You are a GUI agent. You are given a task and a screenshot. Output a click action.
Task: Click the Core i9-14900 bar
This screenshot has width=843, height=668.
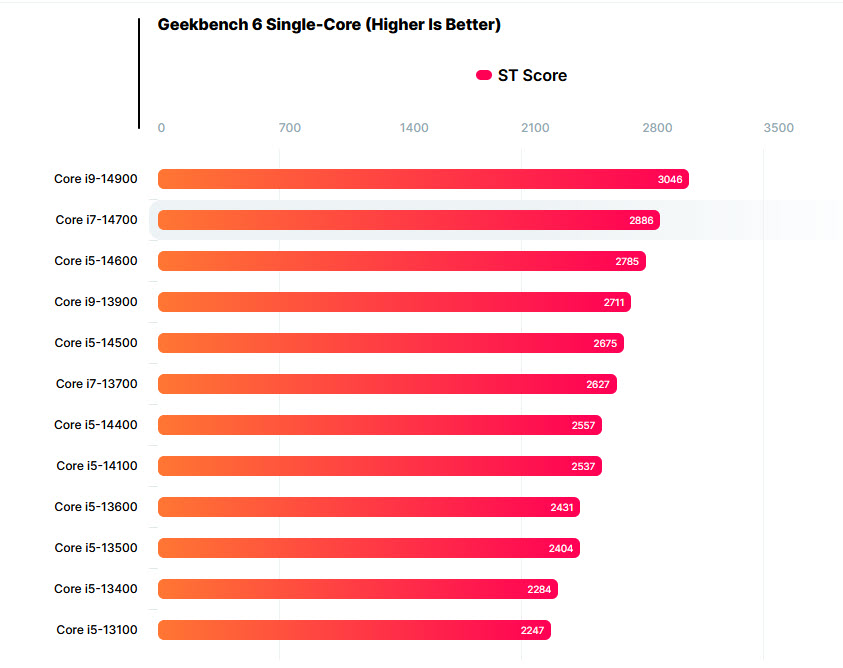(422, 179)
